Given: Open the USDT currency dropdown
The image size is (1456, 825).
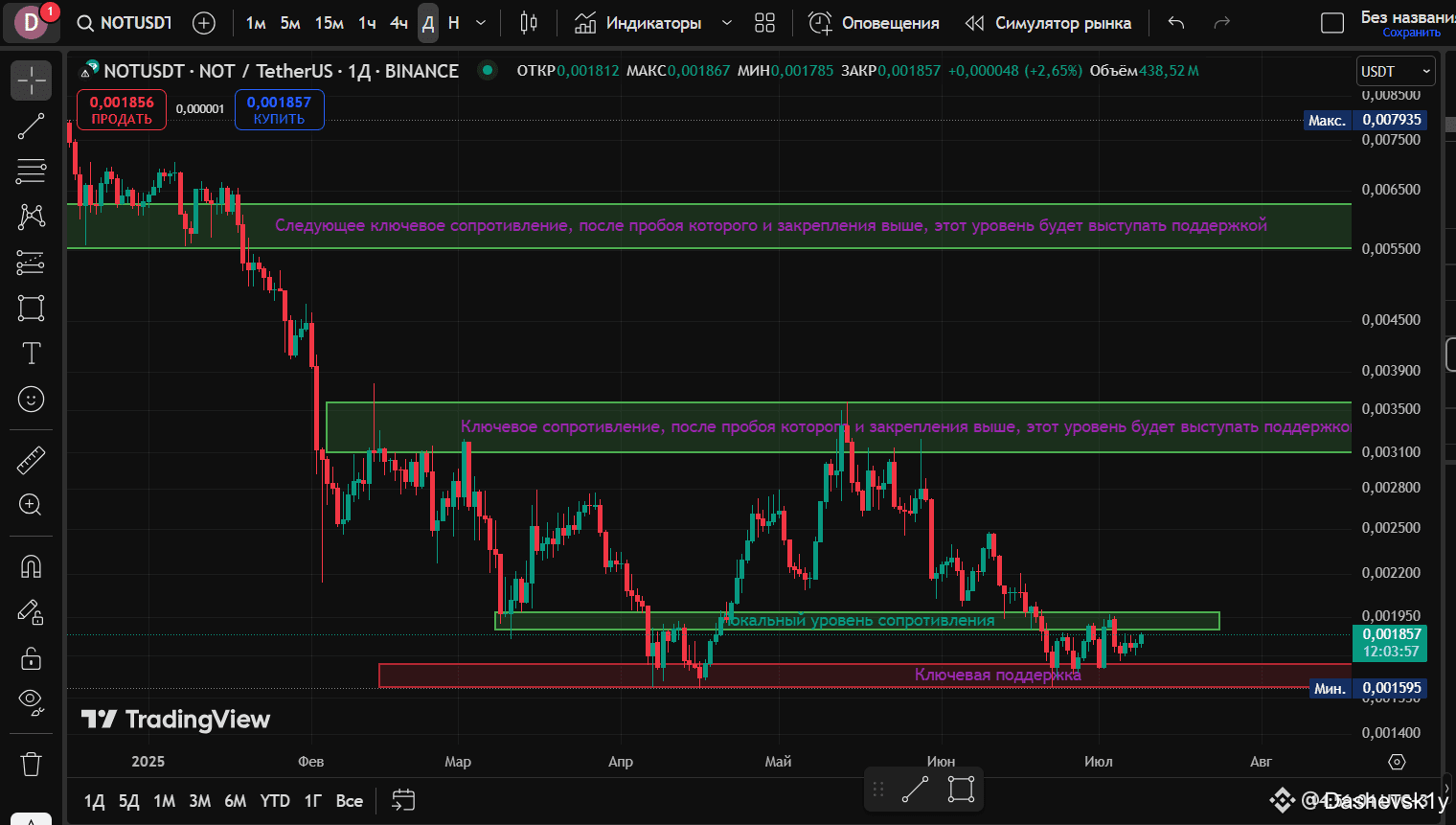Looking at the screenshot, I should [1396, 71].
